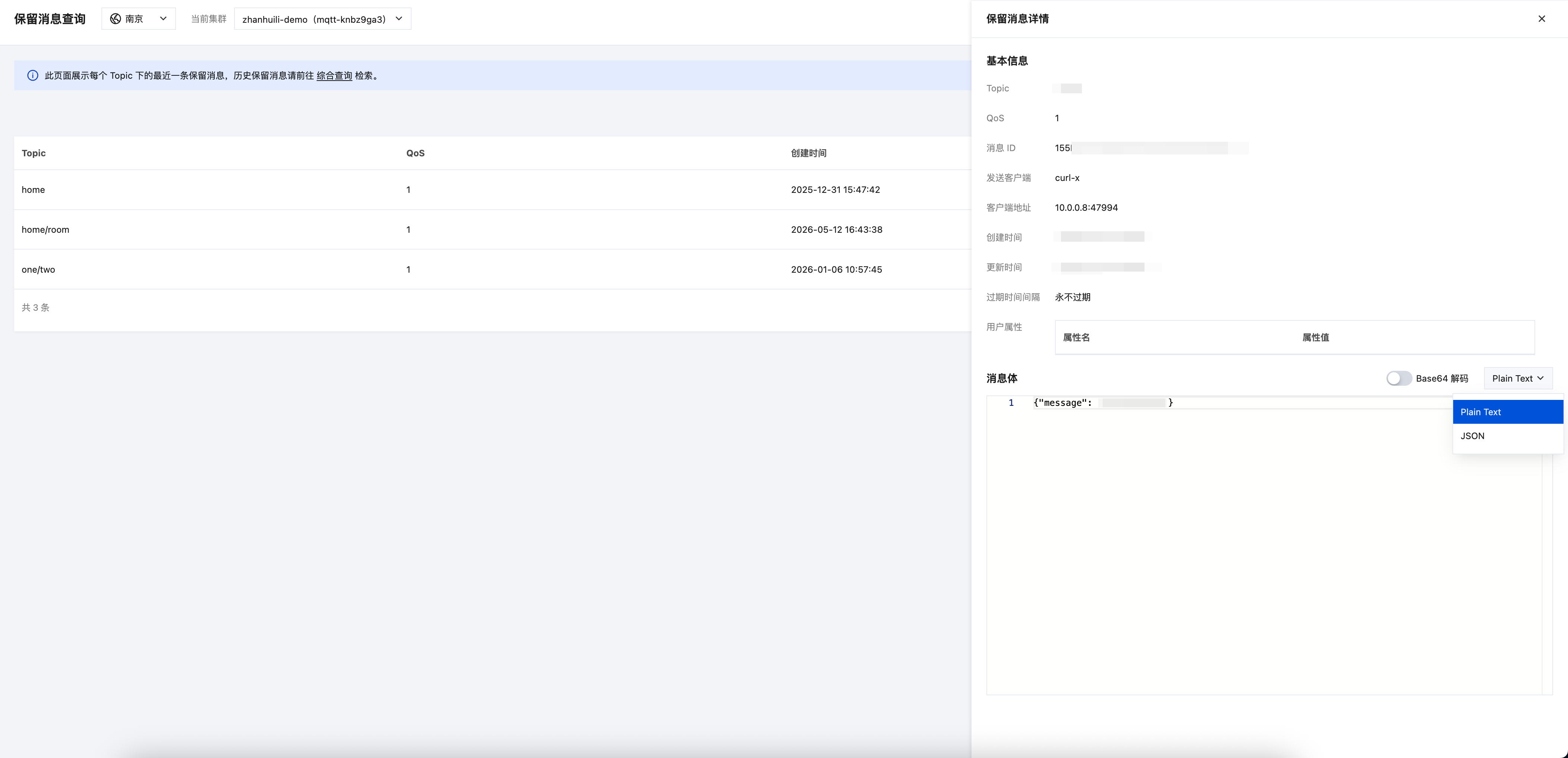Screen dimensions: 1568x758
Task: Click the 基本信息 section heading
Action: (x=1007, y=61)
